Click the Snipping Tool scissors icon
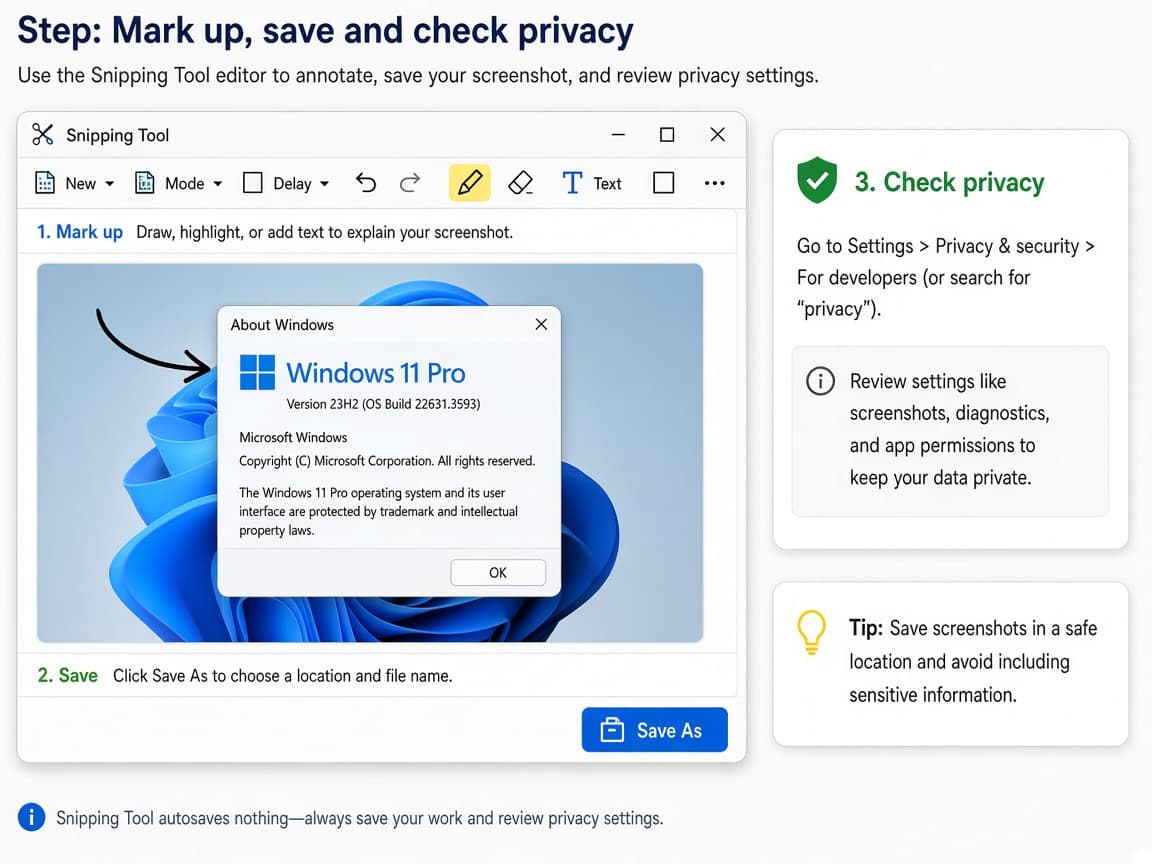Image resolution: width=1152 pixels, height=864 pixels. pos(43,134)
